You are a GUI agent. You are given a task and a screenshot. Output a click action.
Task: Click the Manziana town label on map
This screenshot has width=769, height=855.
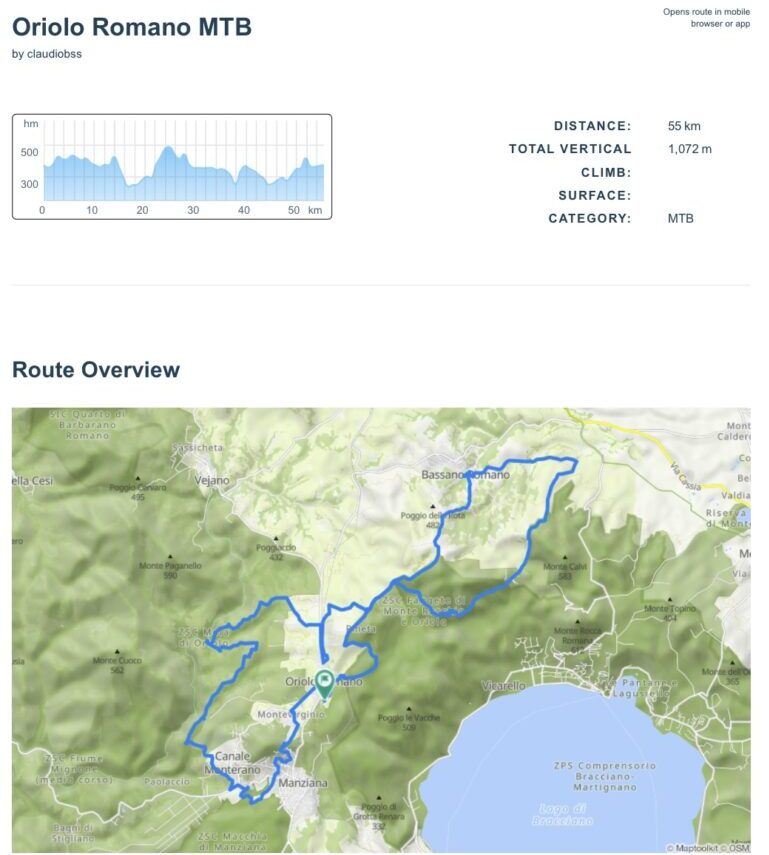304,783
